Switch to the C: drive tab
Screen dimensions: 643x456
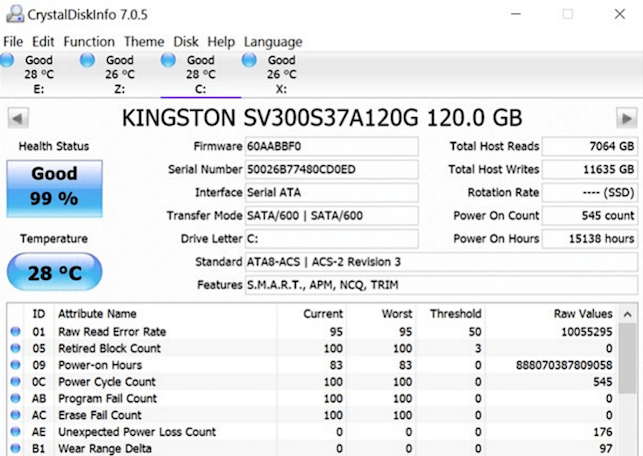[x=200, y=74]
